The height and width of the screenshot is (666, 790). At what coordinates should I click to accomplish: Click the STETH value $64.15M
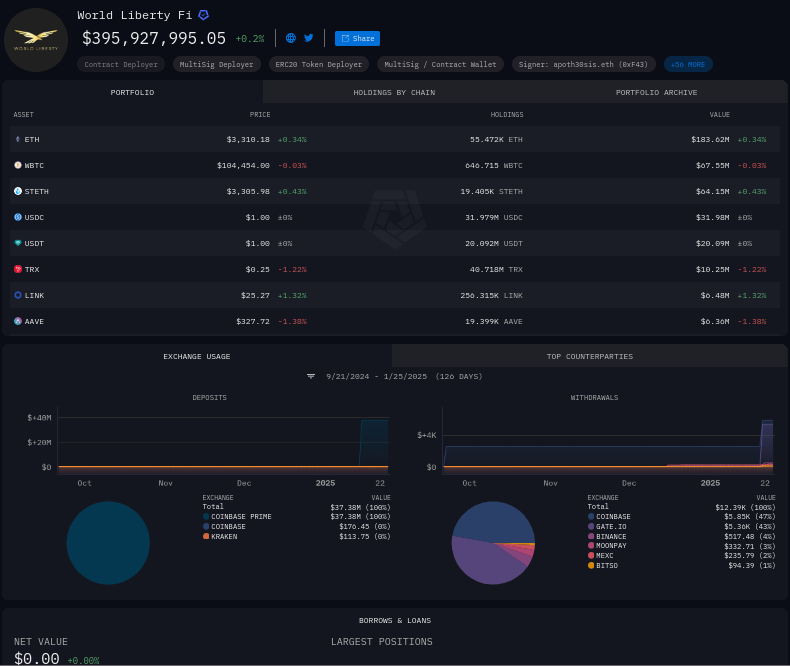712,192
